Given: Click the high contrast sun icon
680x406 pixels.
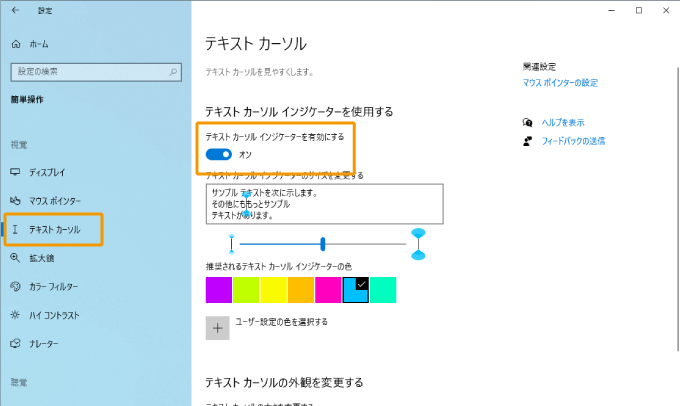Looking at the screenshot, I should tap(15, 315).
